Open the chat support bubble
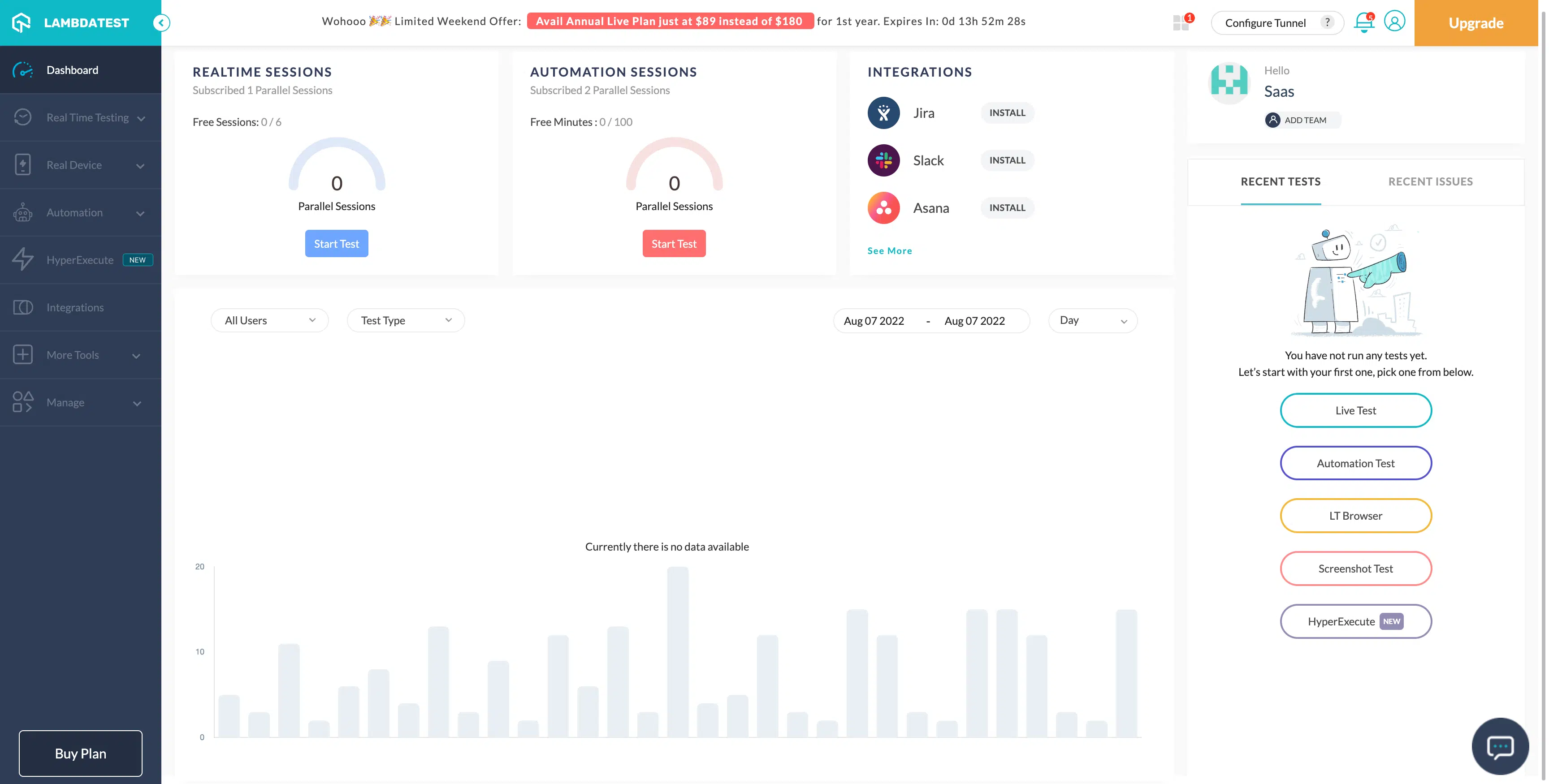 point(1500,747)
